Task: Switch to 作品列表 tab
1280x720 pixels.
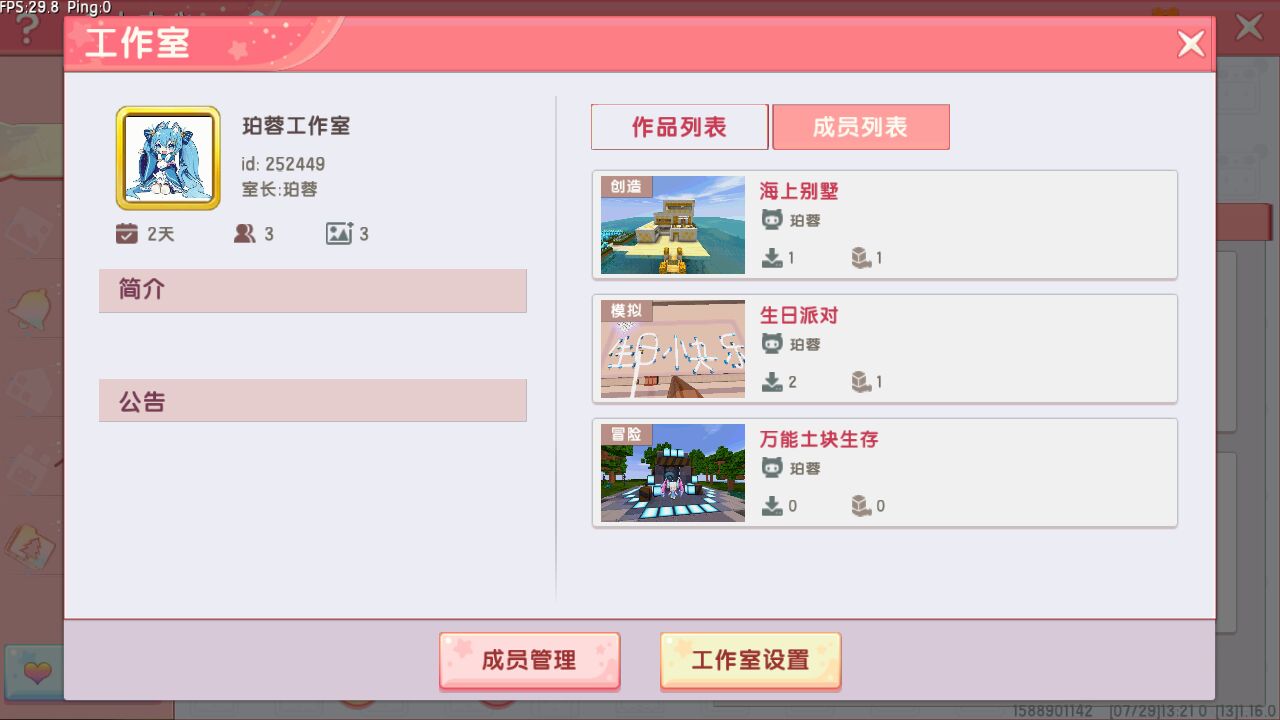Action: point(679,127)
